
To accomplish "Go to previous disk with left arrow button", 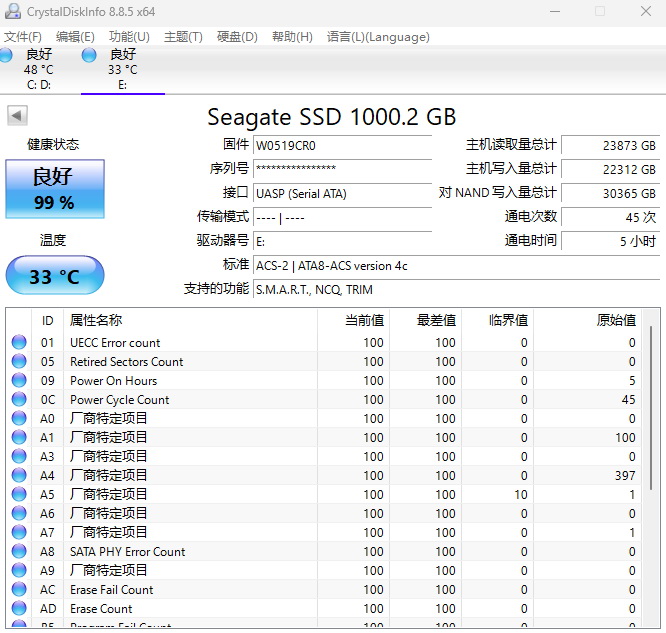I will (x=17, y=116).
